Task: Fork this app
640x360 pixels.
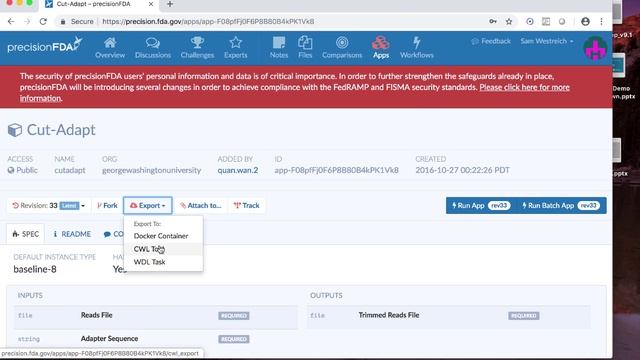Action: click(x=107, y=205)
